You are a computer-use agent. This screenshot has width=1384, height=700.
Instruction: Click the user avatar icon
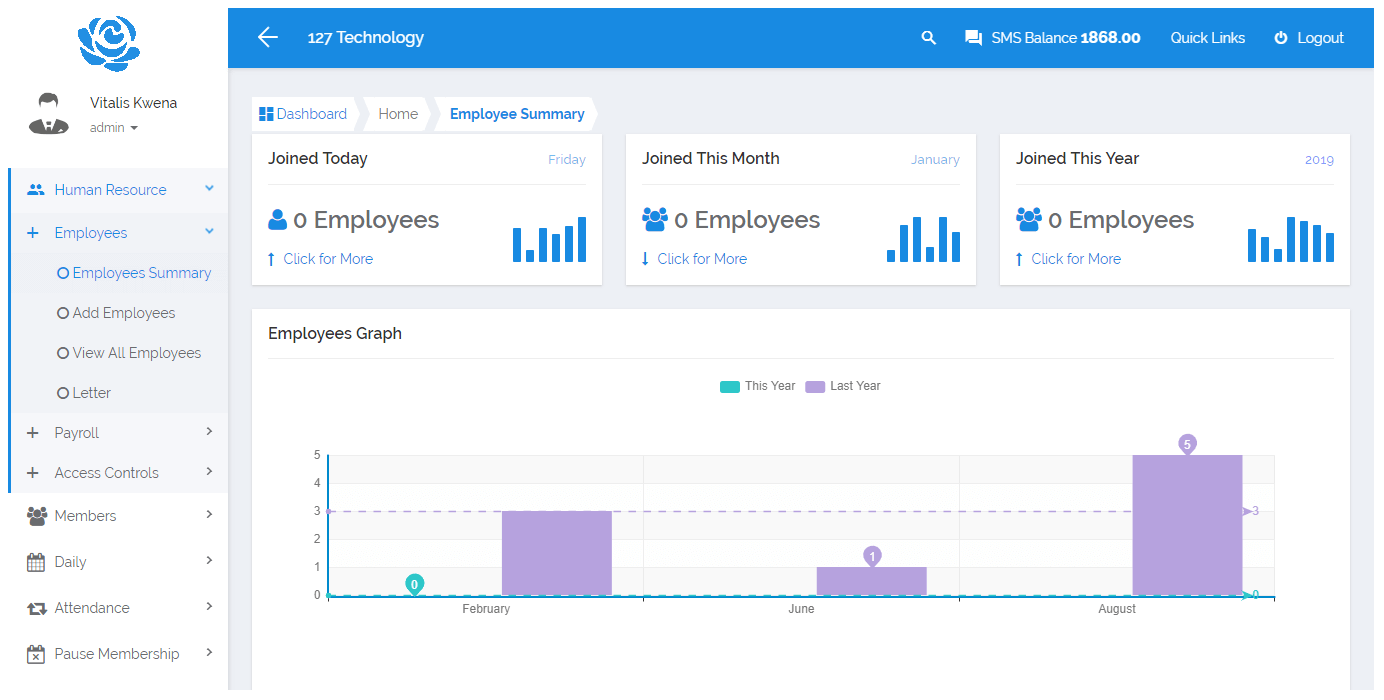[x=48, y=114]
